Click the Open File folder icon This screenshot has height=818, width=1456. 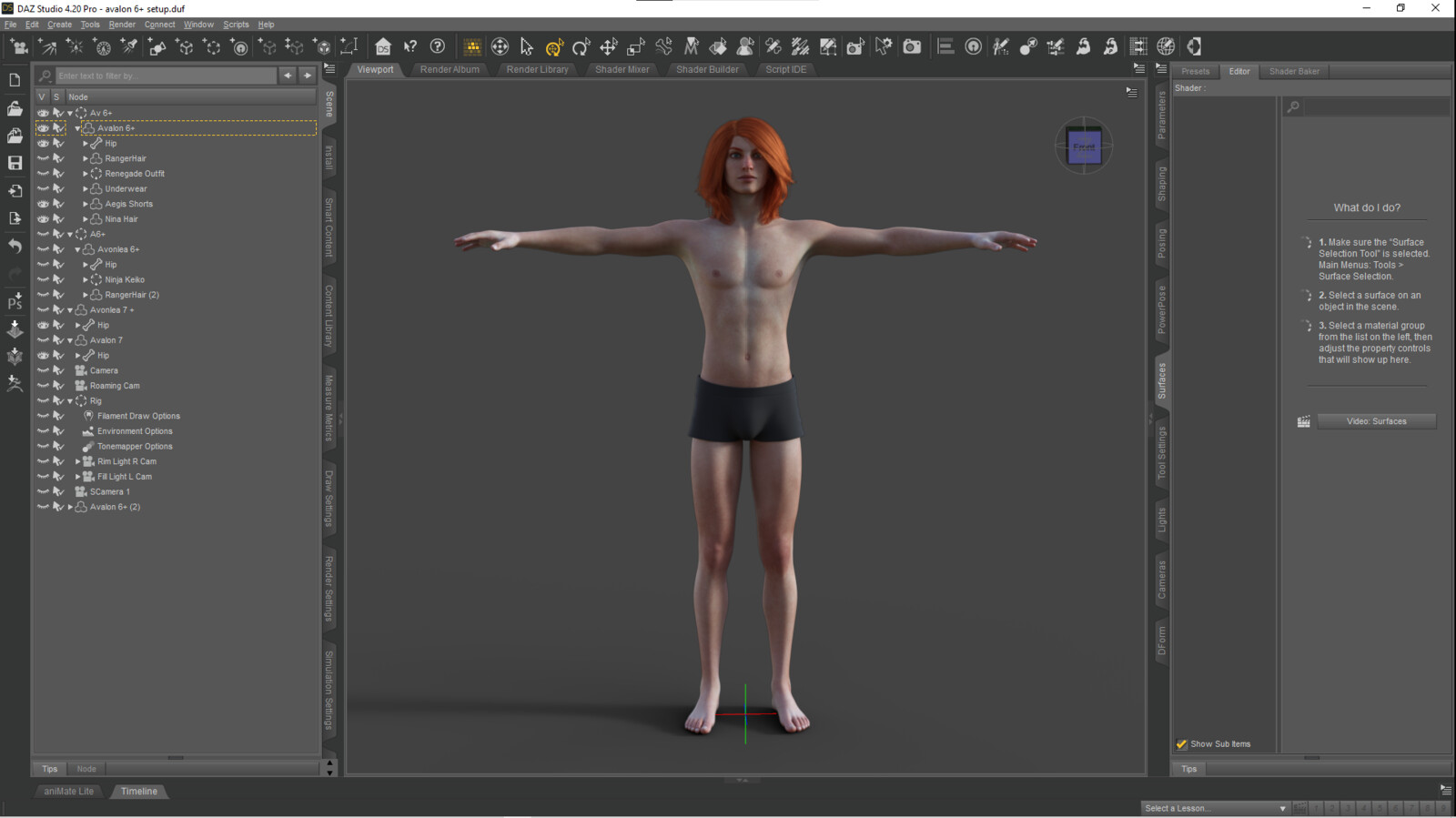coord(15,108)
